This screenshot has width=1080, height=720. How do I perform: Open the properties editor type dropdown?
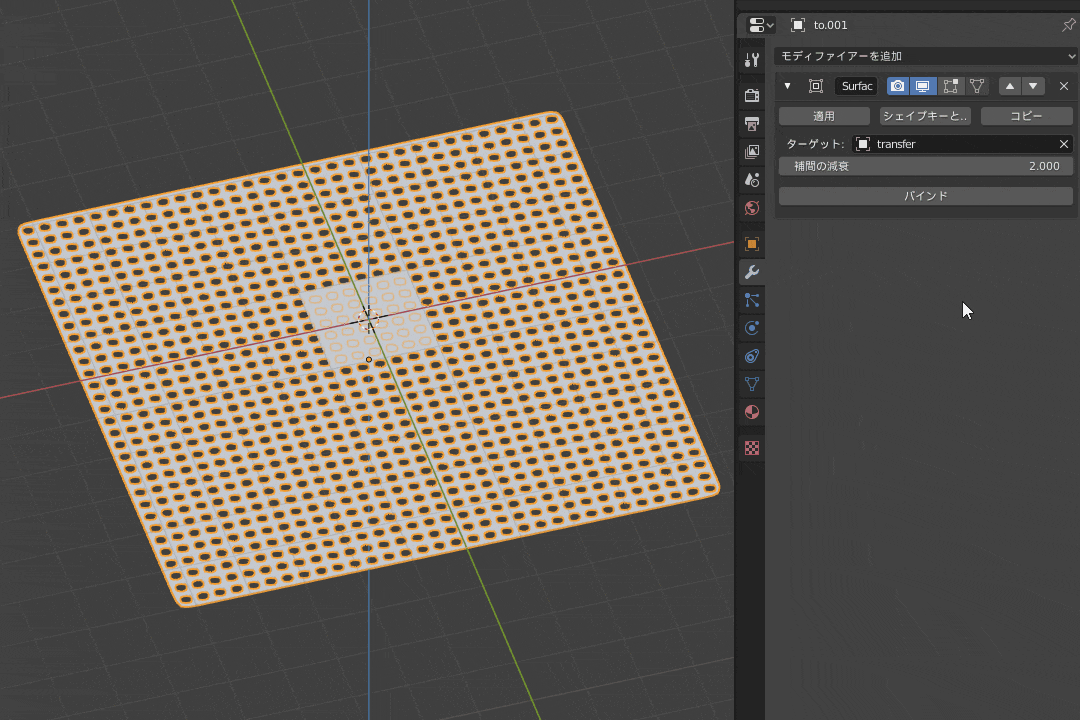click(x=760, y=25)
